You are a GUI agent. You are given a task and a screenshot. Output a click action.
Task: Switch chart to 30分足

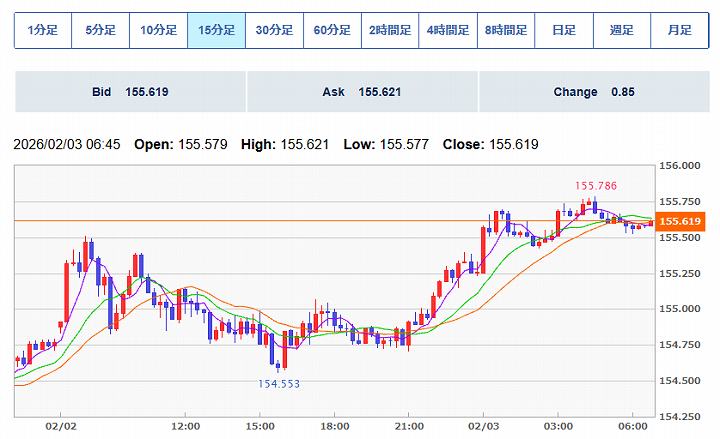(x=274, y=30)
